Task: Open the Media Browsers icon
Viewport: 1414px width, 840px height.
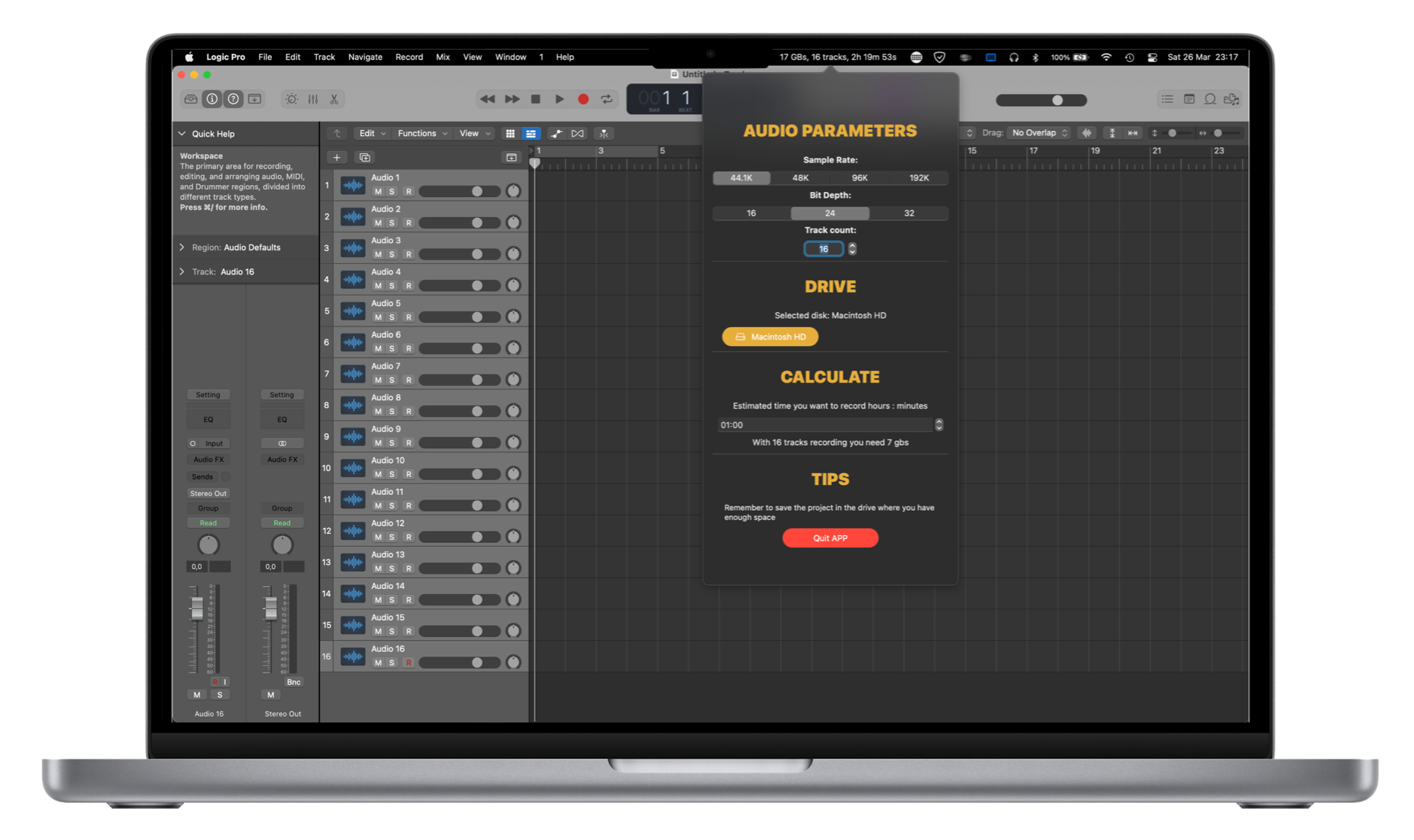Action: coord(1232,99)
